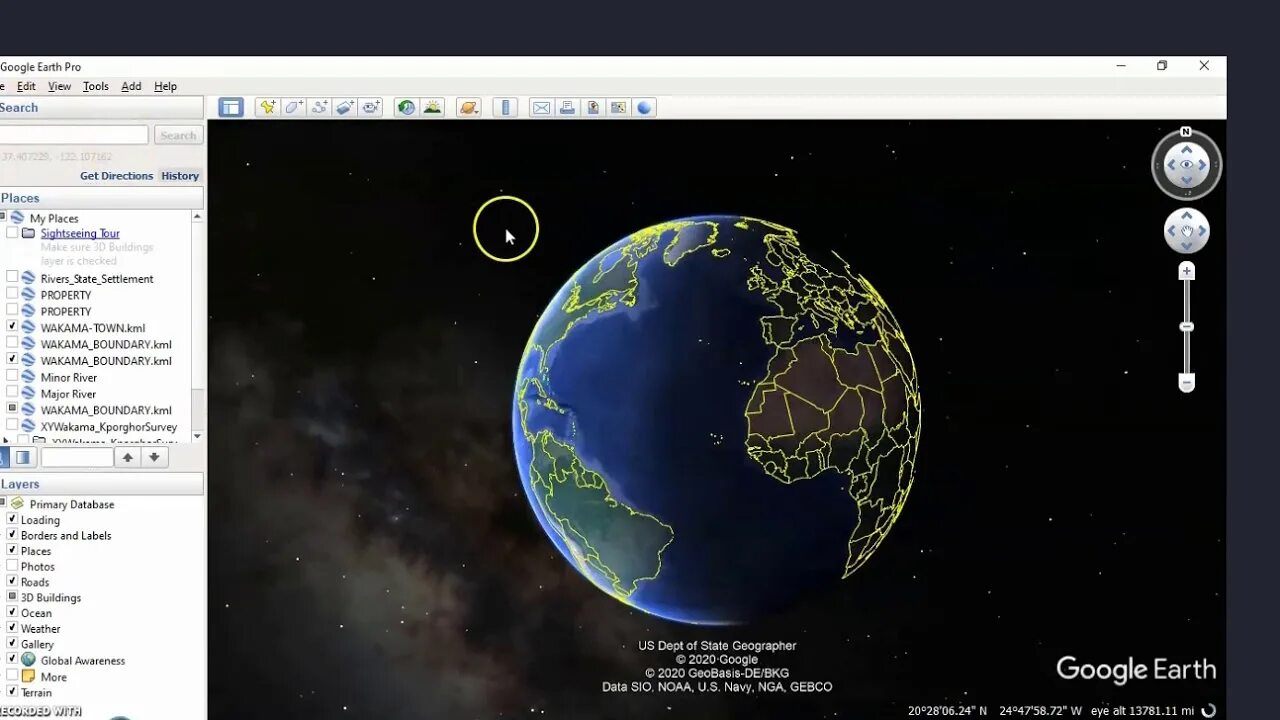
Task: Turn off the Weather layer
Action: [12, 628]
